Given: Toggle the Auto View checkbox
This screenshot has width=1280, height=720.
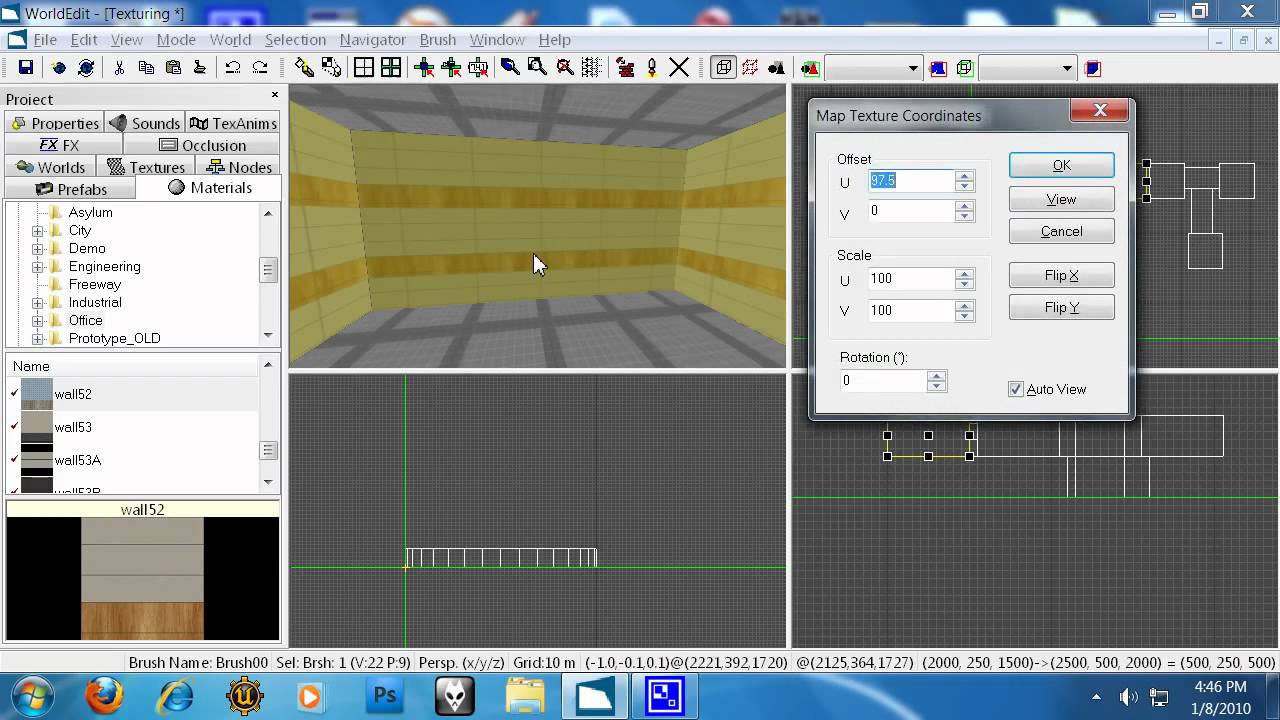Looking at the screenshot, I should (x=1016, y=389).
